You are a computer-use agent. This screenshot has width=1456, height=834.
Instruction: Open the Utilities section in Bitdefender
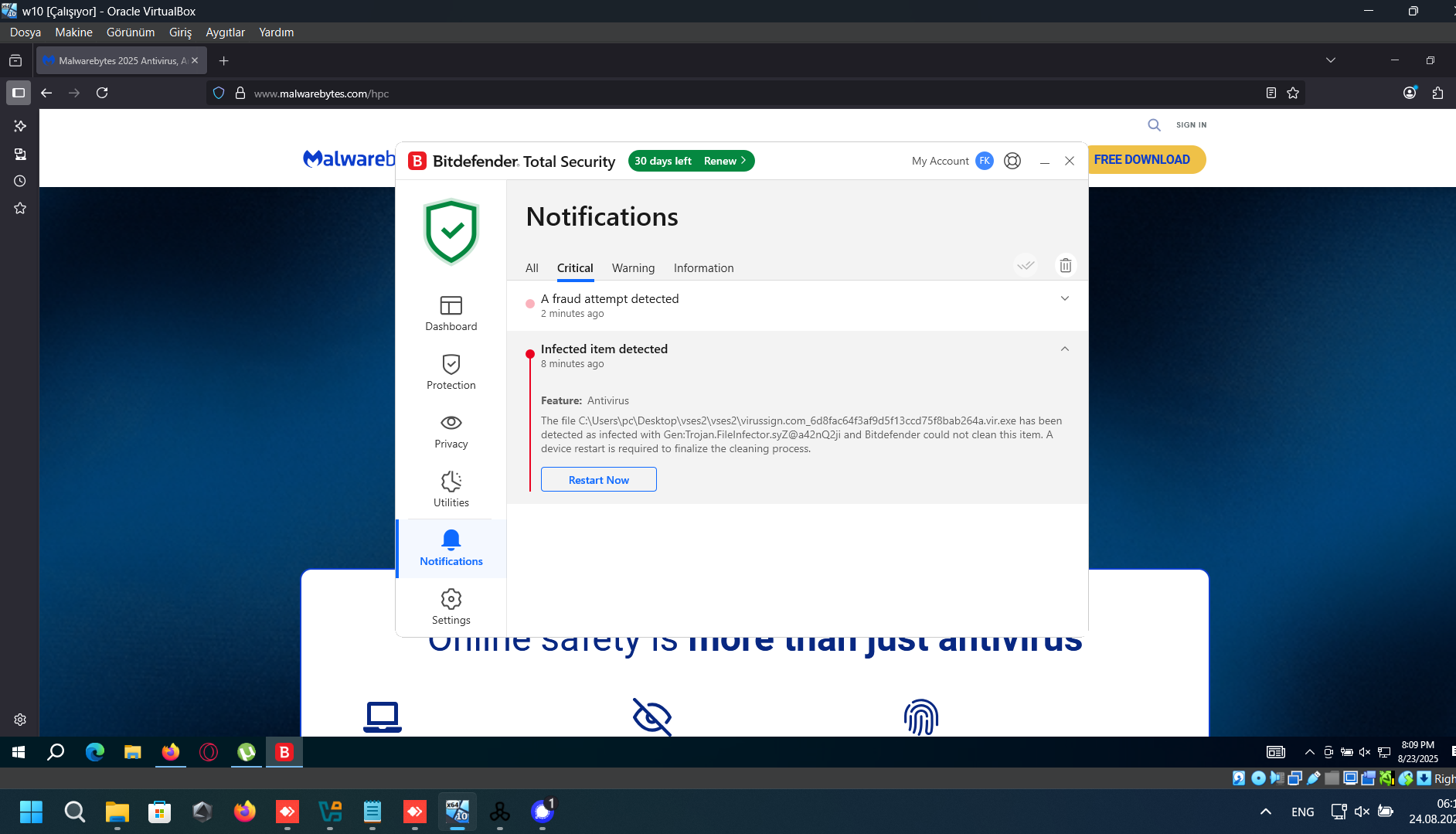tap(451, 489)
